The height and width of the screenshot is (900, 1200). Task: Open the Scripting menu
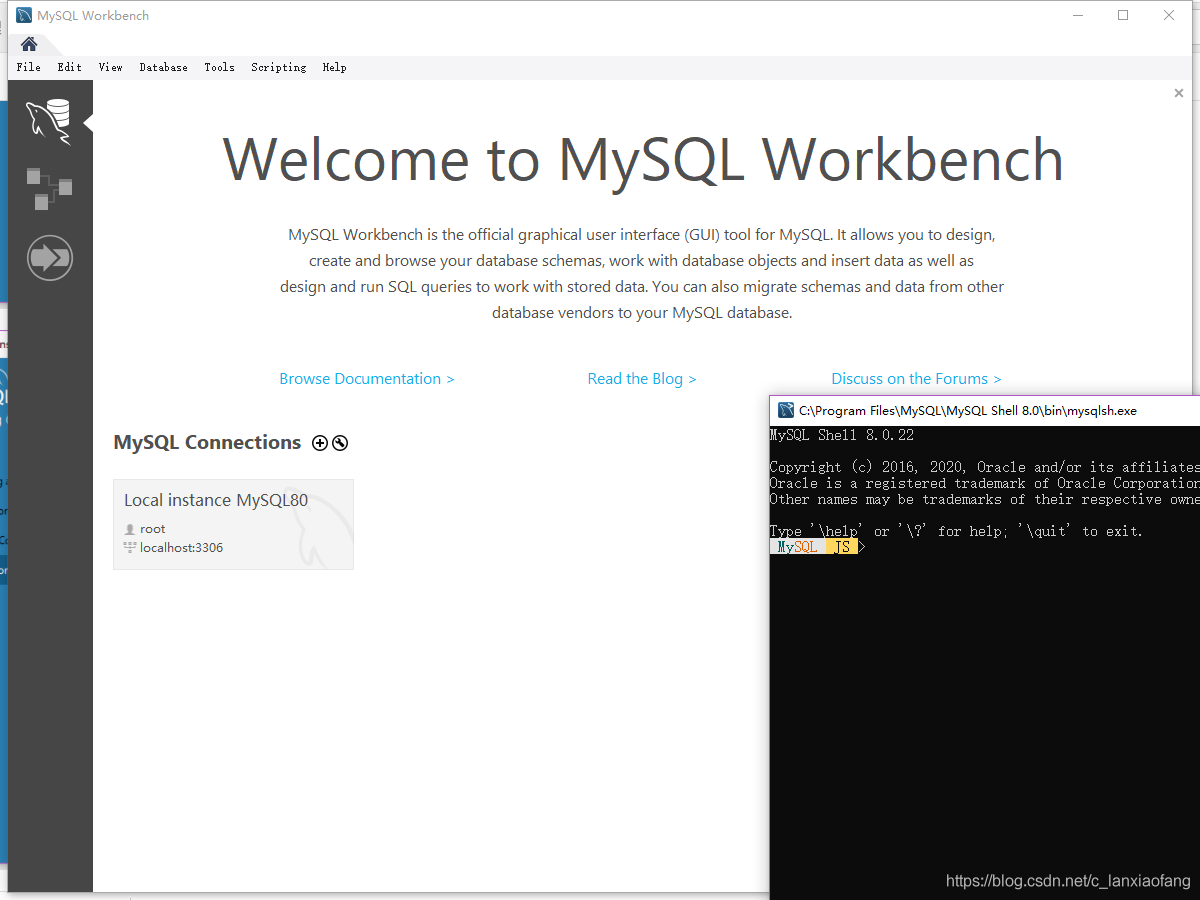pyautogui.click(x=278, y=67)
